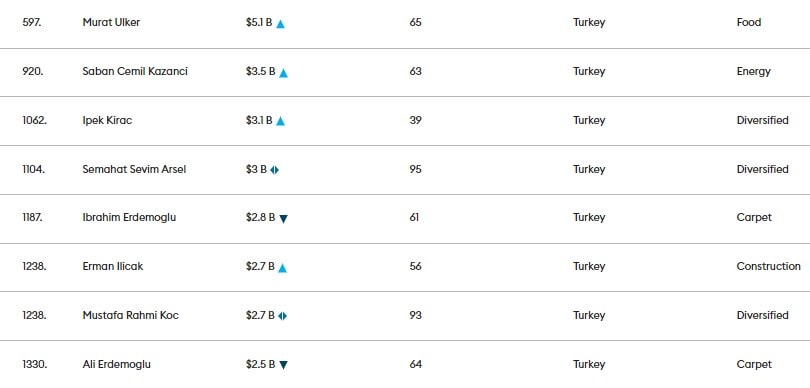Open Saban Cemil Kazanci's name
810x388 pixels.
135,71
